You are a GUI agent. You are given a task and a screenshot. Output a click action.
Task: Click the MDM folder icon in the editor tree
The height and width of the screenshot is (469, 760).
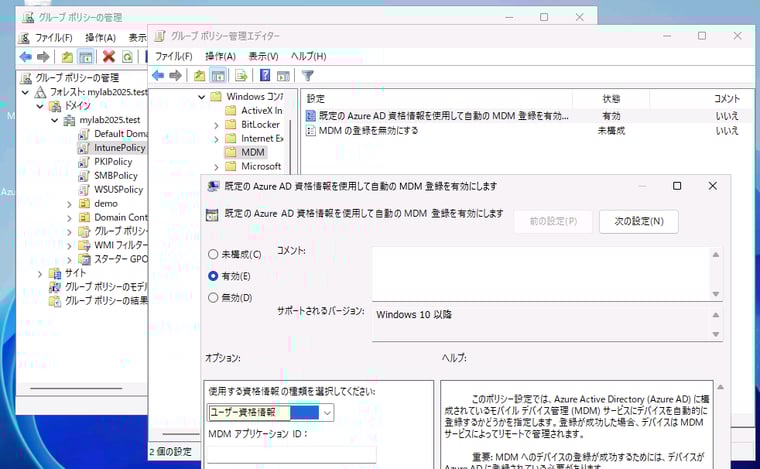(x=231, y=153)
